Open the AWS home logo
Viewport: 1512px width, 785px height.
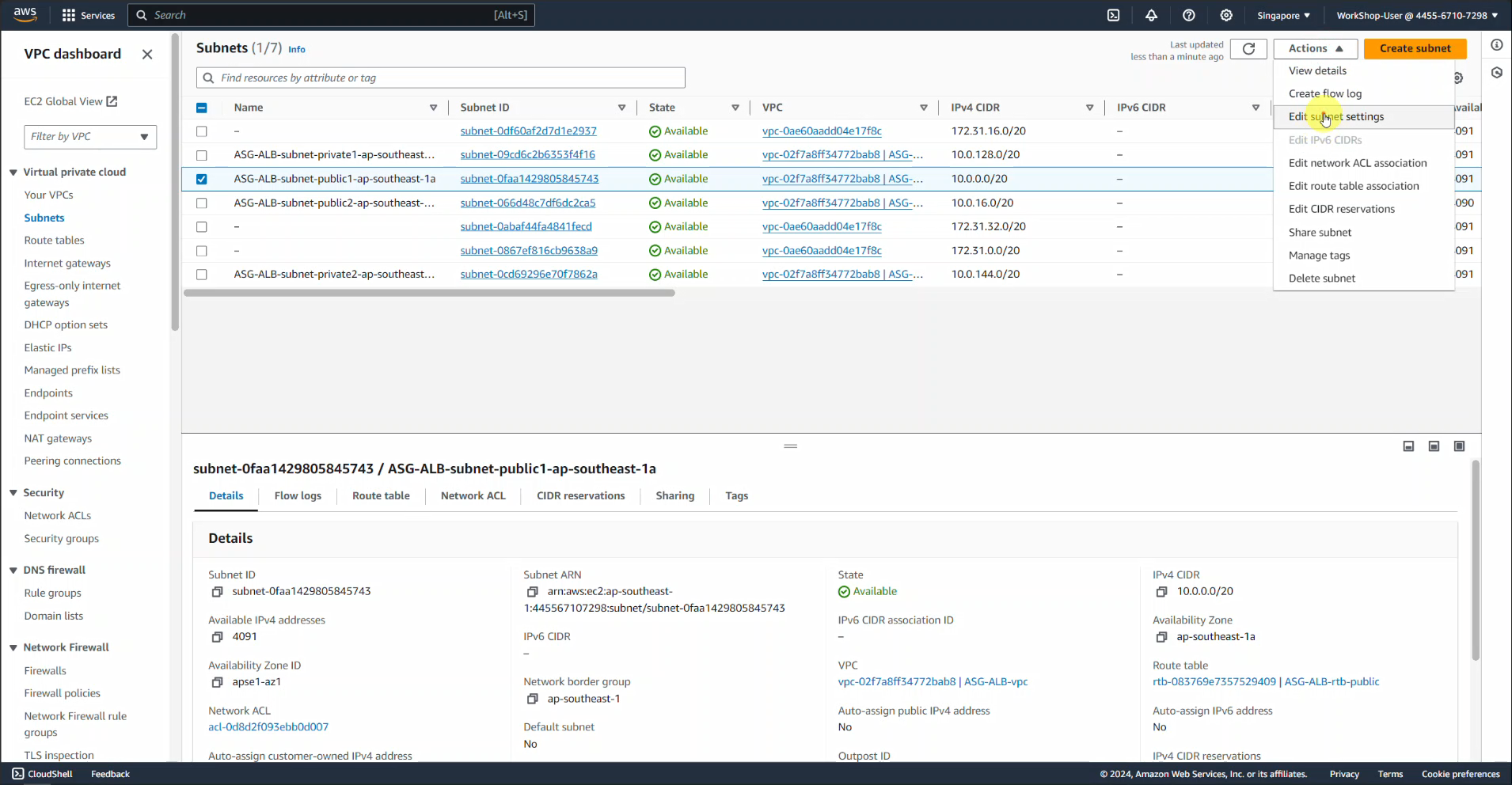[x=25, y=14]
